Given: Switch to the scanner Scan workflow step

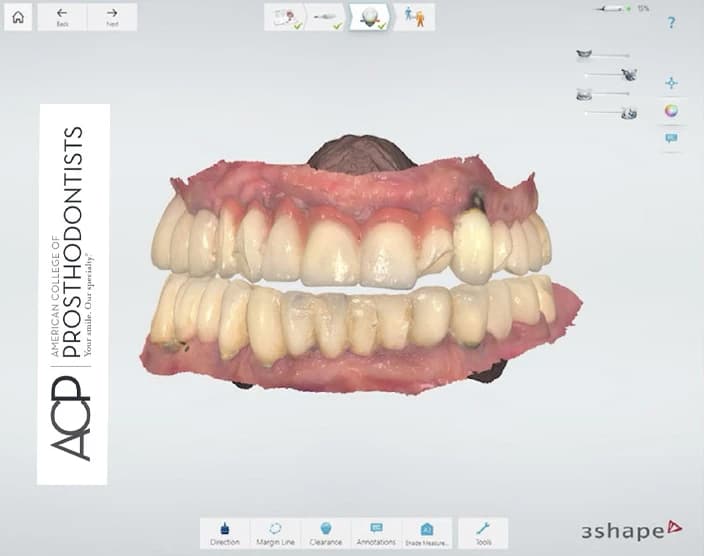Looking at the screenshot, I should [326, 18].
